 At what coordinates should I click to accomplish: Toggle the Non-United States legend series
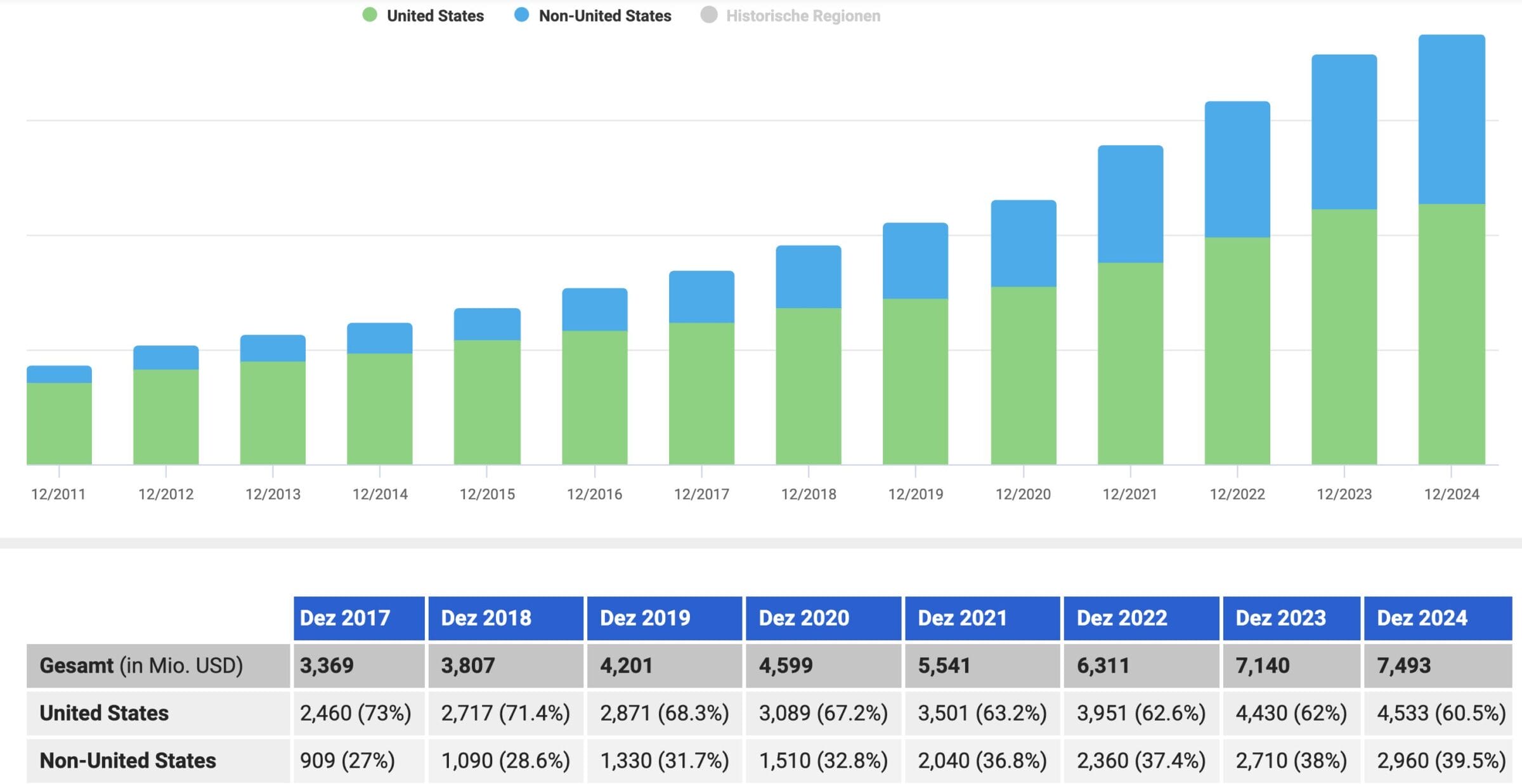pos(604,16)
